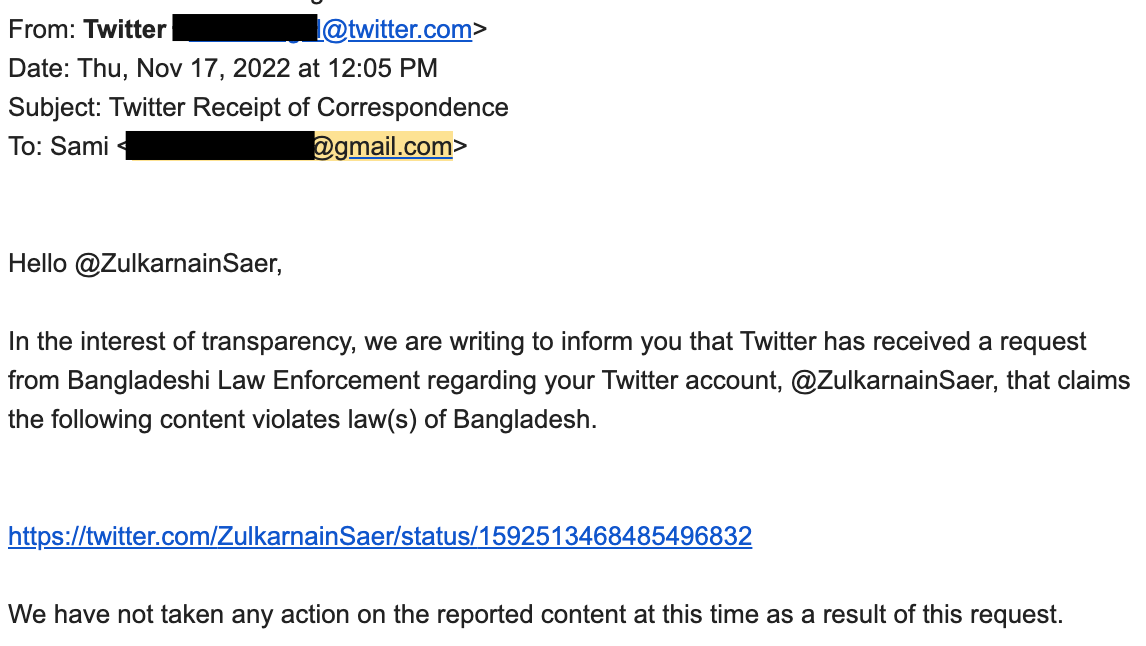
Task: Click the @twitter.com sender email link
Action: coord(397,29)
